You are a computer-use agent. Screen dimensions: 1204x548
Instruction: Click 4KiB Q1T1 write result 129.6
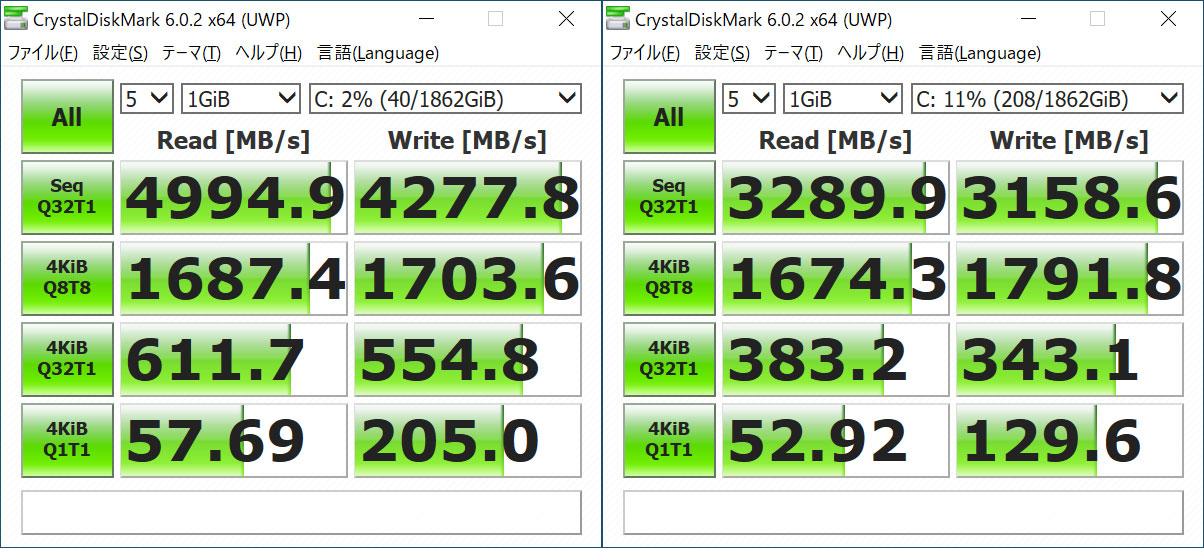coord(1070,441)
